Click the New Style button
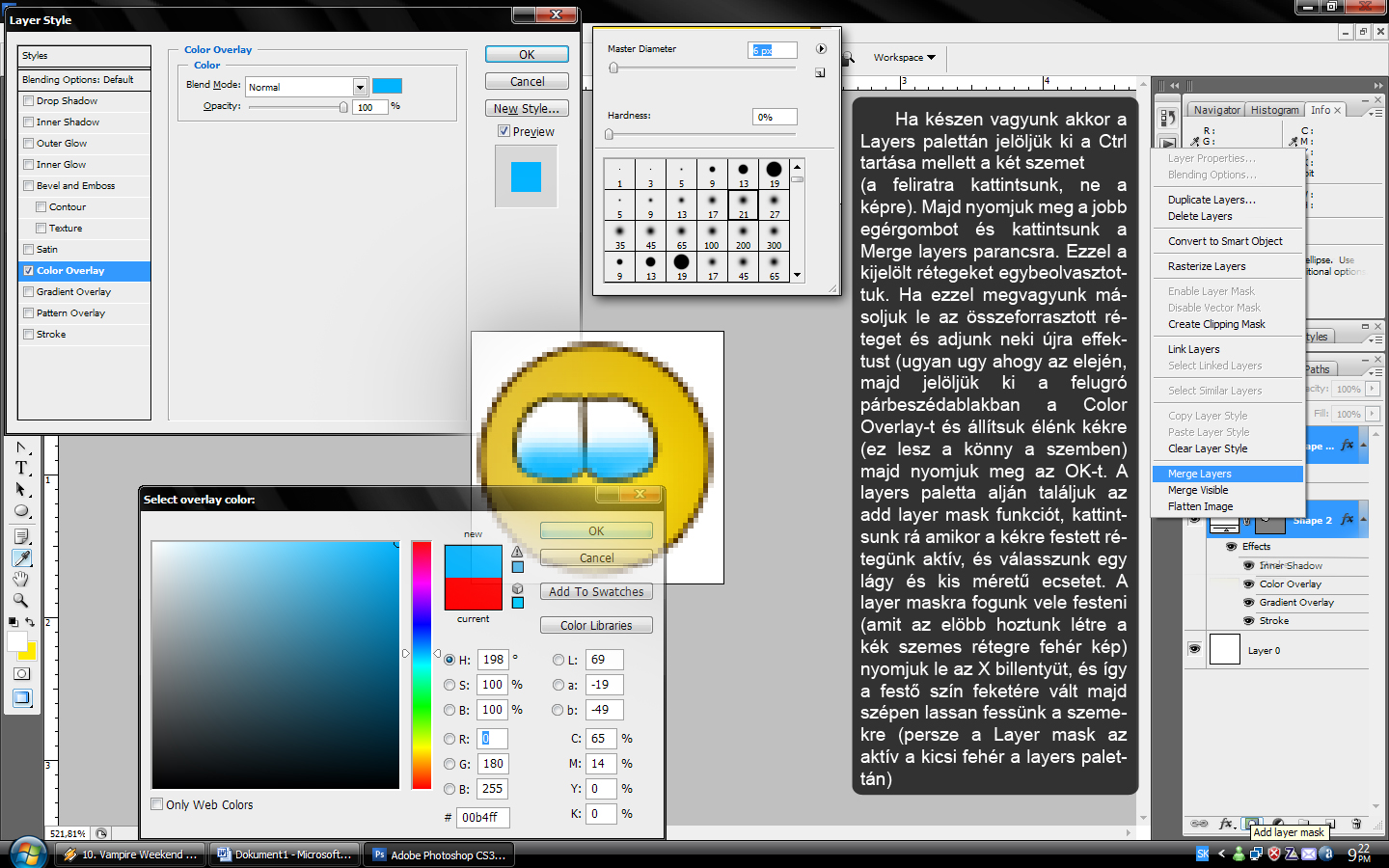 [x=527, y=109]
